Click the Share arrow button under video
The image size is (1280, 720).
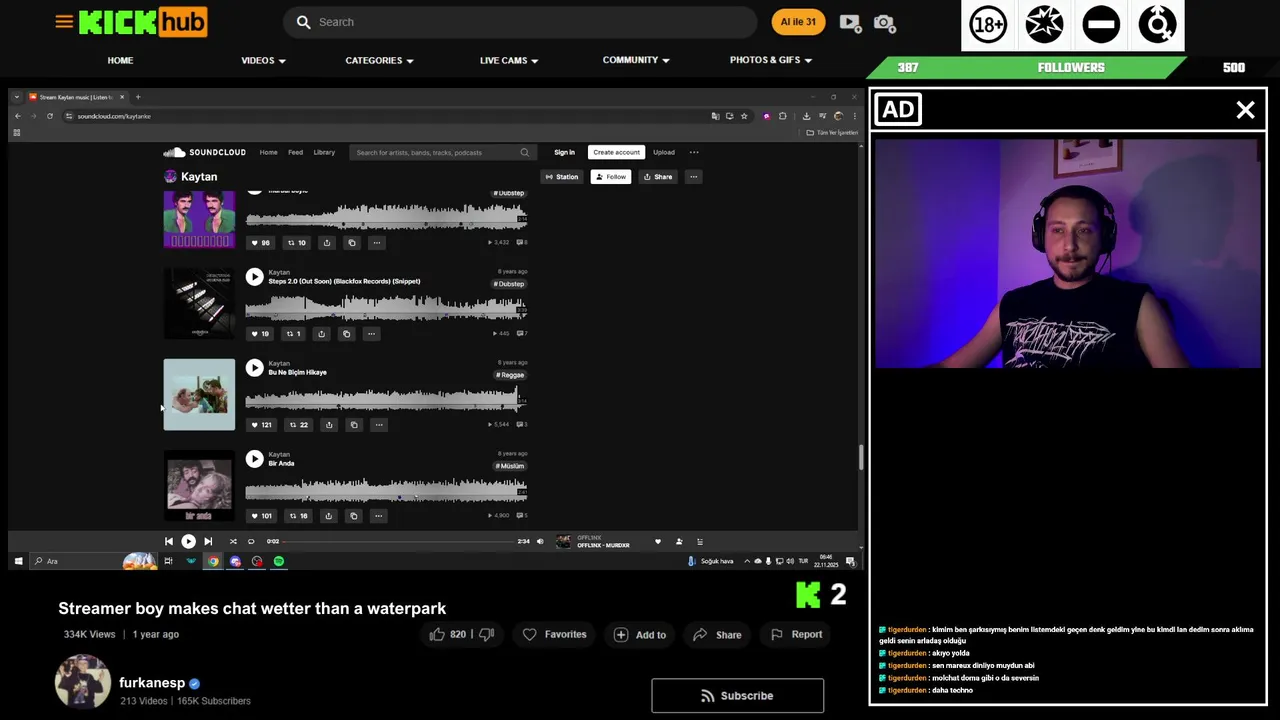coord(717,634)
